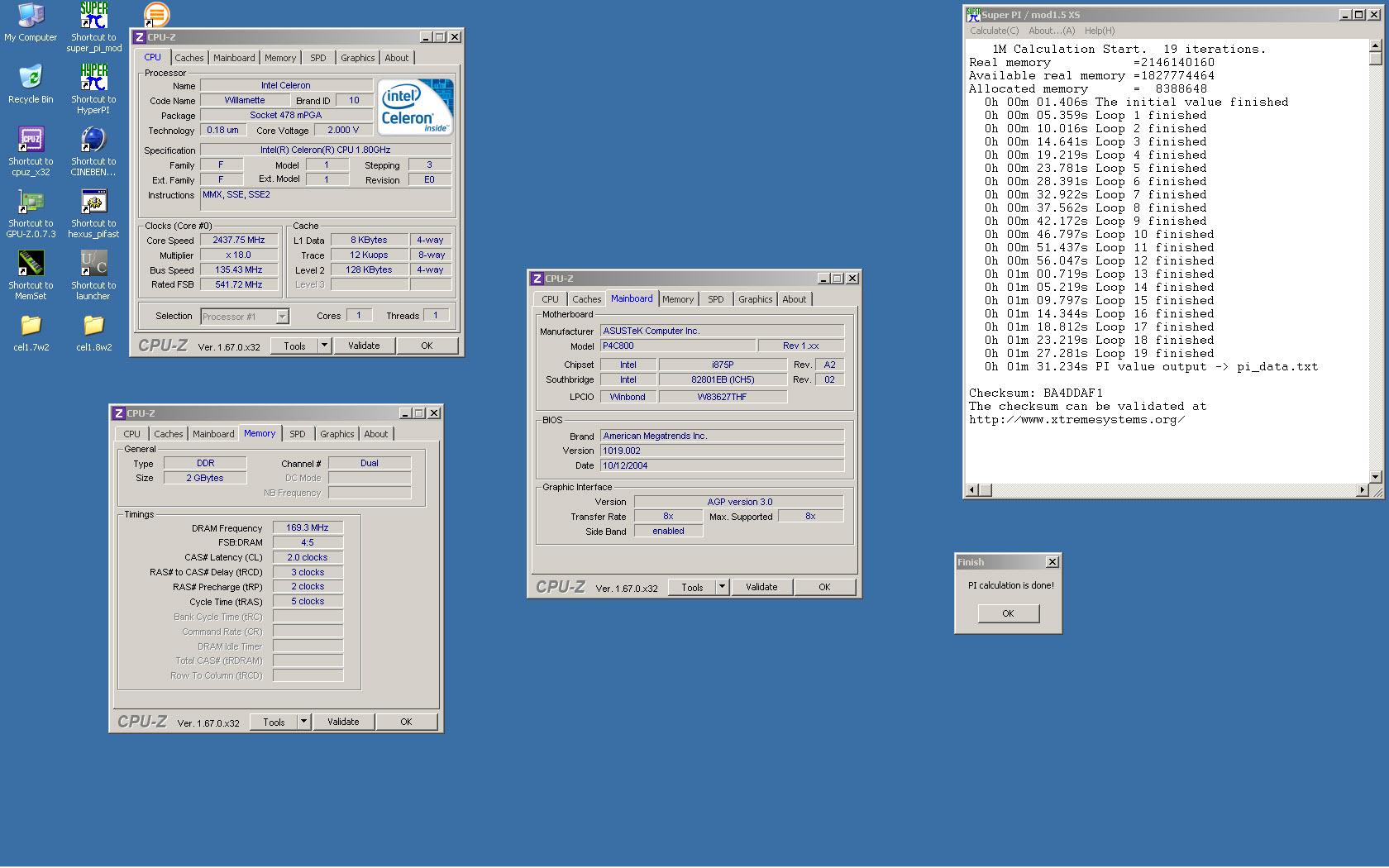
Task: Click the orange round desktop shortcut icon
Action: 156,14
